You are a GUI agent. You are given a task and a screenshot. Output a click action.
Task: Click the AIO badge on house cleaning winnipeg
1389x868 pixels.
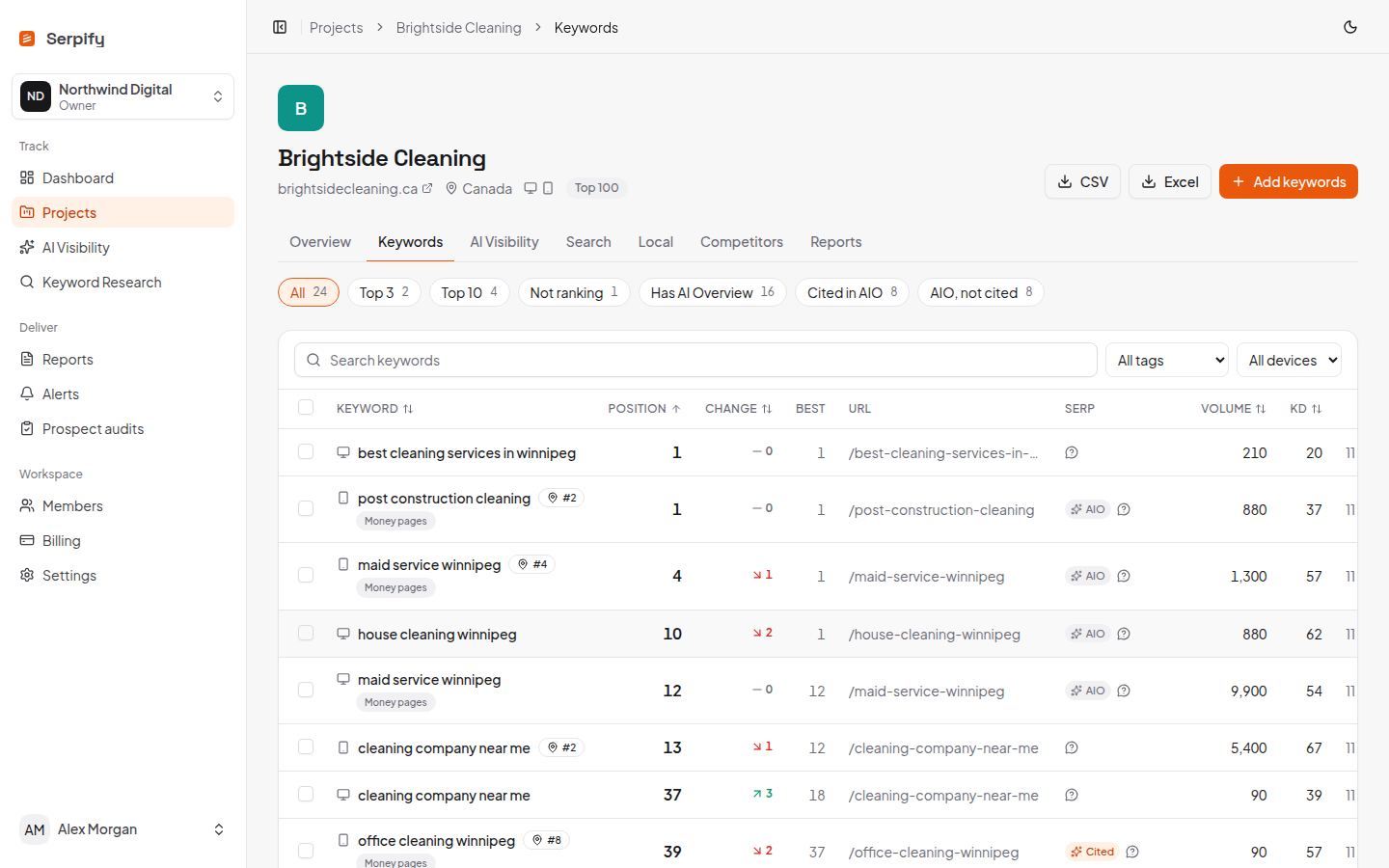coord(1088,634)
